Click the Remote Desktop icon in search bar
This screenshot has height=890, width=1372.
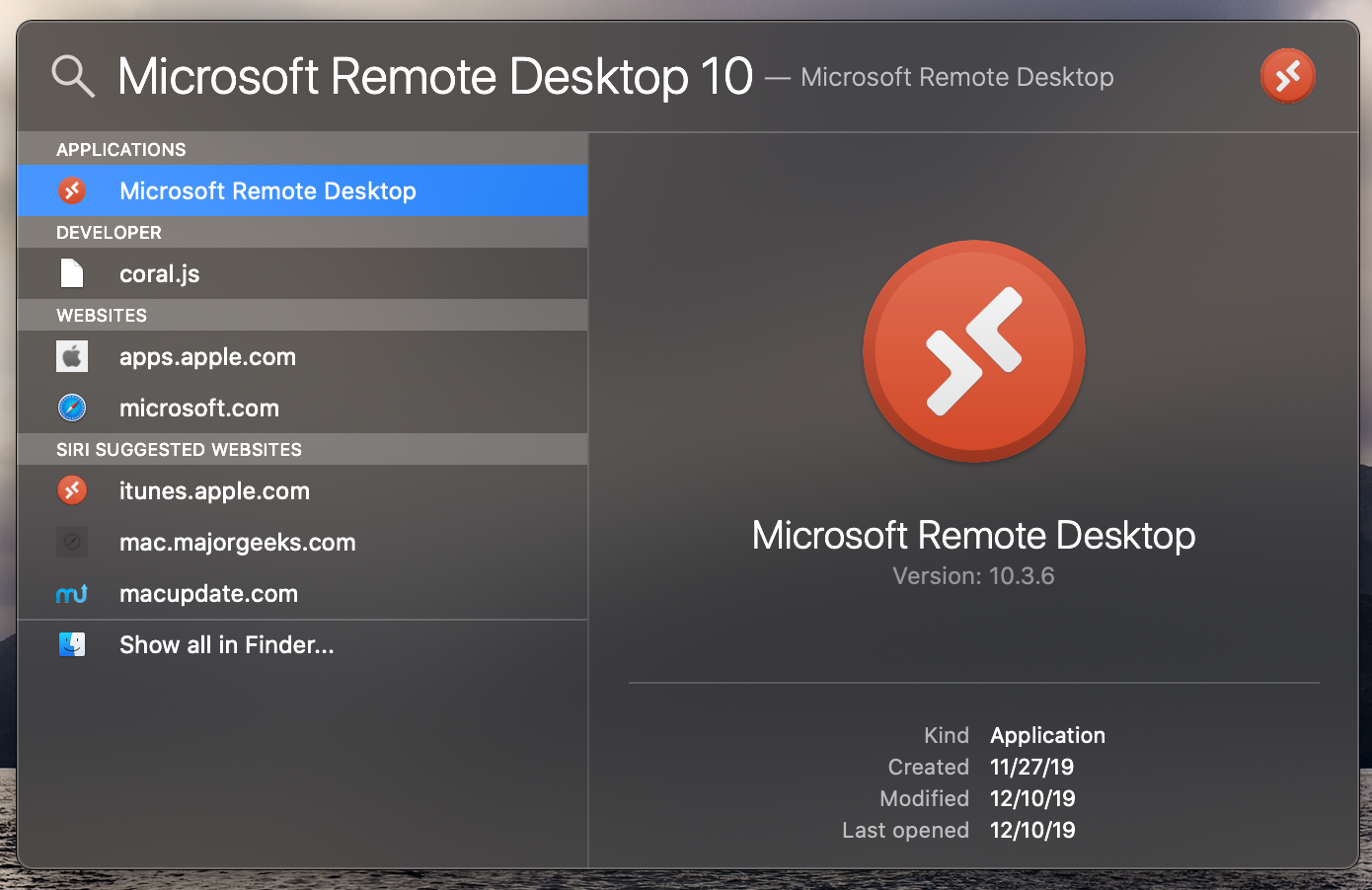pos(1288,76)
